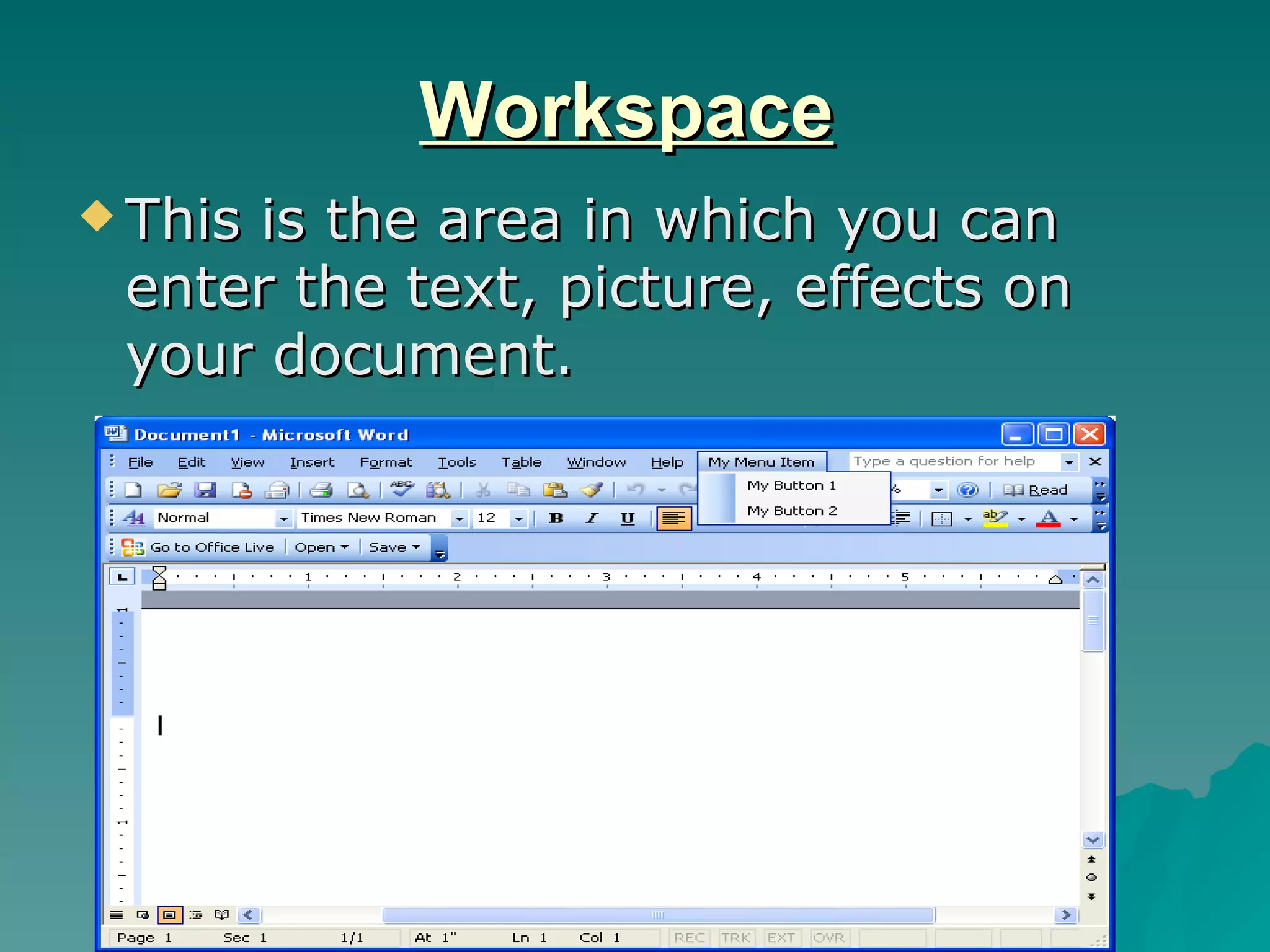Open the Insert menu
The image size is (1270, 952).
[x=312, y=462]
